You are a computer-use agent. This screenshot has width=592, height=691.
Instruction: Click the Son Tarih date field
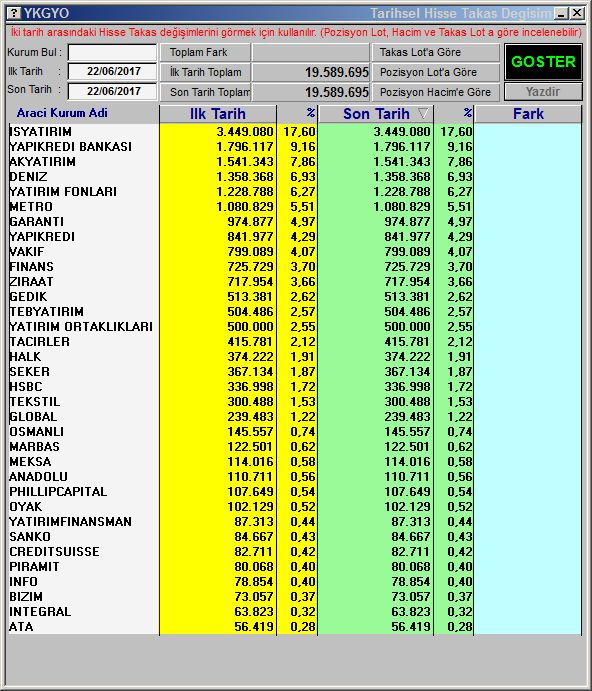112,91
